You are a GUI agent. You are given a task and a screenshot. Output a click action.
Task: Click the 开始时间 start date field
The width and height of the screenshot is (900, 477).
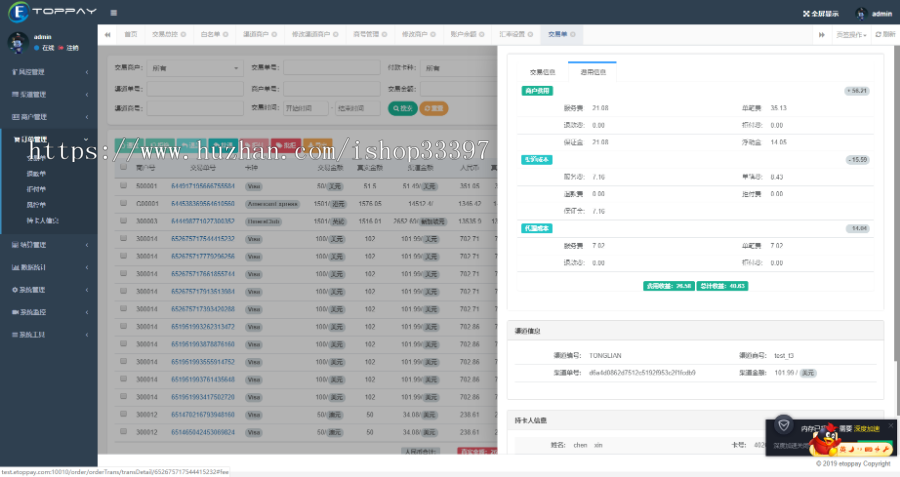[306, 108]
